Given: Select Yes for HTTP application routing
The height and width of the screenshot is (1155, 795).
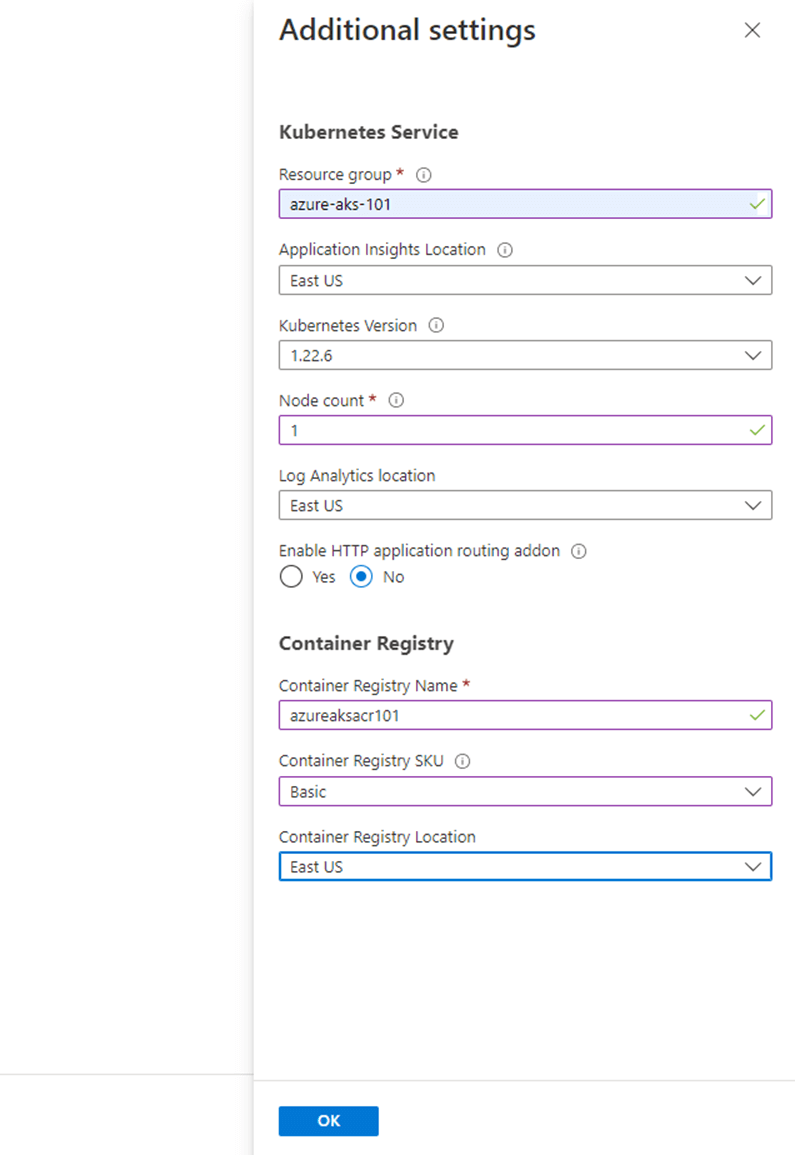Looking at the screenshot, I should (291, 577).
